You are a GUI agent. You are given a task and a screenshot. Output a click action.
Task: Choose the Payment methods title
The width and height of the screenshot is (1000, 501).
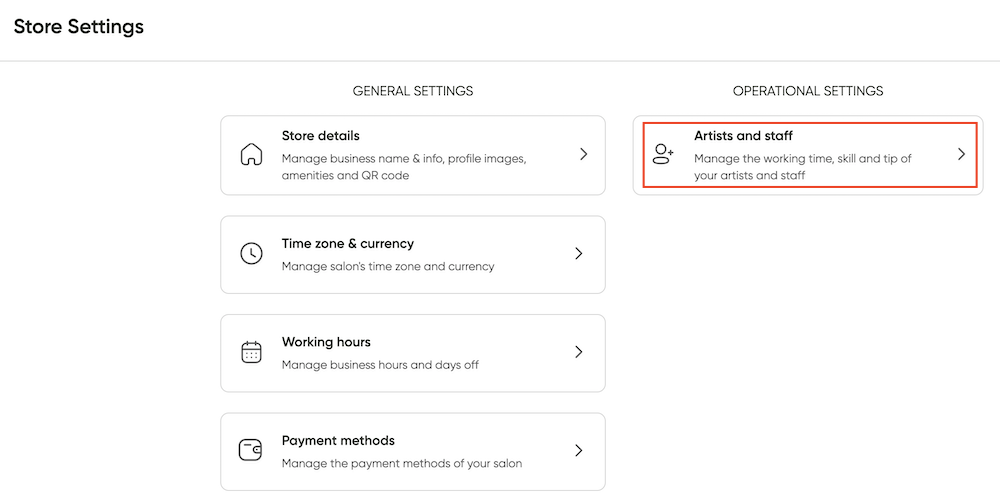pyautogui.click(x=338, y=440)
